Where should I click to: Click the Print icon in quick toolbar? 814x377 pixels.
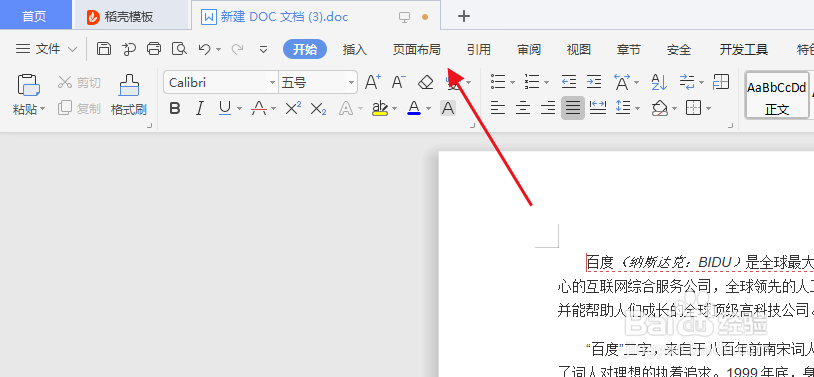pyautogui.click(x=154, y=49)
